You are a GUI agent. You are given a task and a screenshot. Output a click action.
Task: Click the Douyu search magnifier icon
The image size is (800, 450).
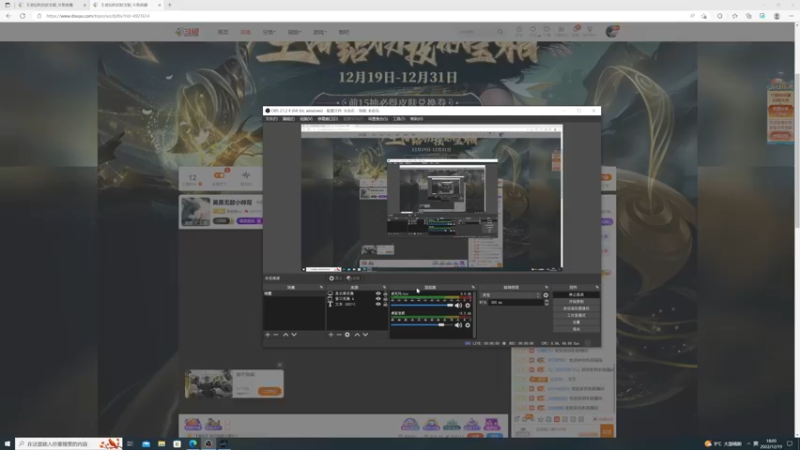tap(500, 32)
